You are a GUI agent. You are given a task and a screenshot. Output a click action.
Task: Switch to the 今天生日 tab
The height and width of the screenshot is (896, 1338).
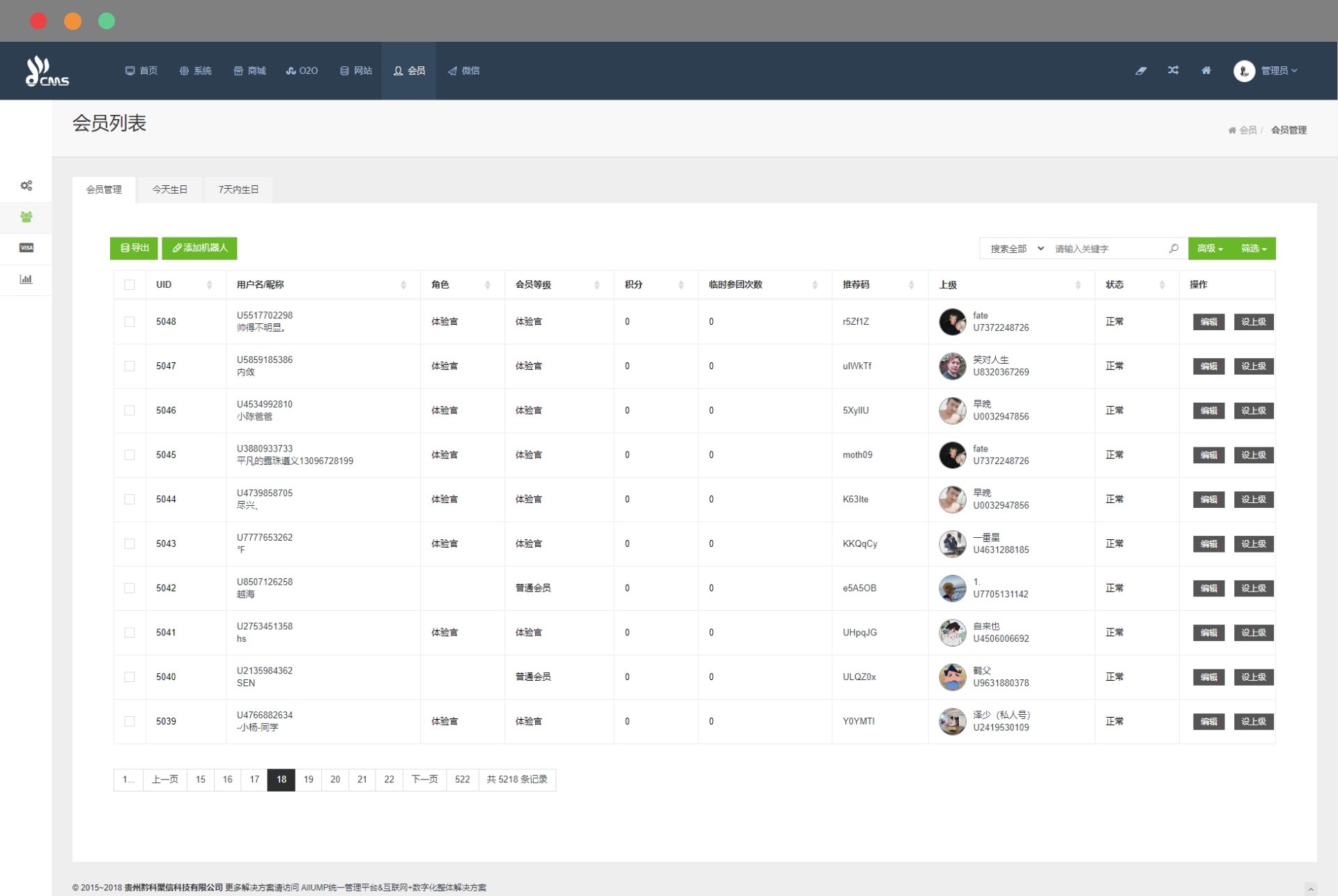(169, 190)
